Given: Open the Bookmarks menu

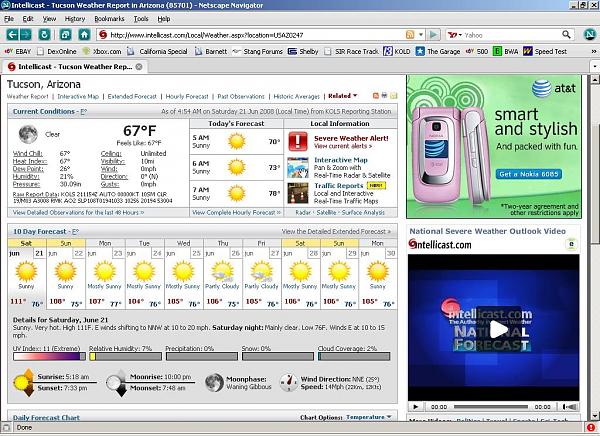Looking at the screenshot, I should [x=109, y=19].
